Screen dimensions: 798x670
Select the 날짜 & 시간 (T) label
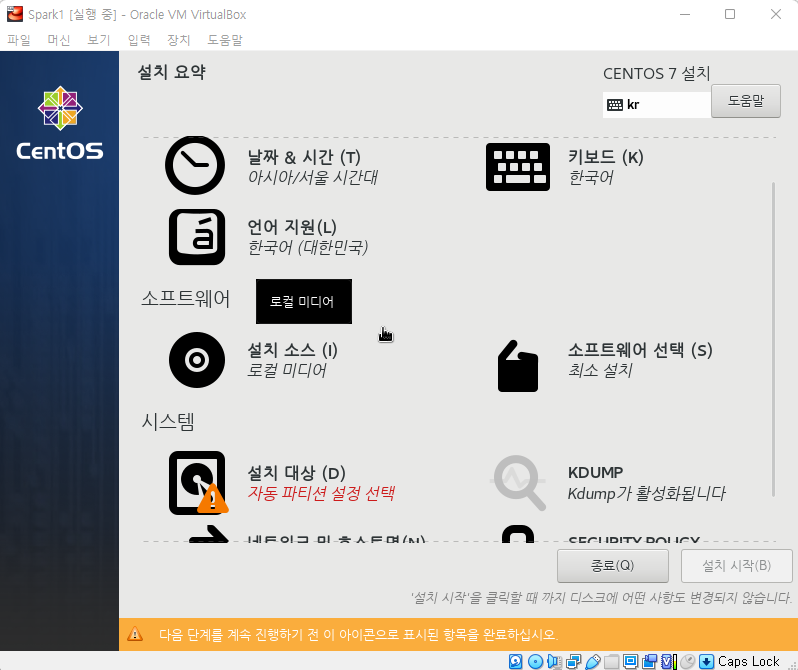click(x=304, y=157)
